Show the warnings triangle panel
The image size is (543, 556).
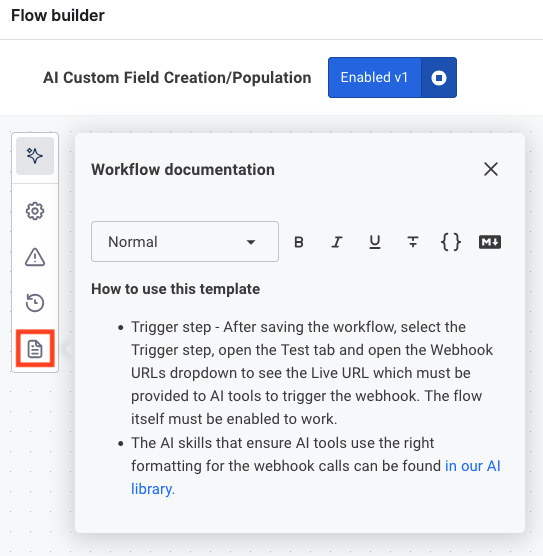click(x=35, y=257)
